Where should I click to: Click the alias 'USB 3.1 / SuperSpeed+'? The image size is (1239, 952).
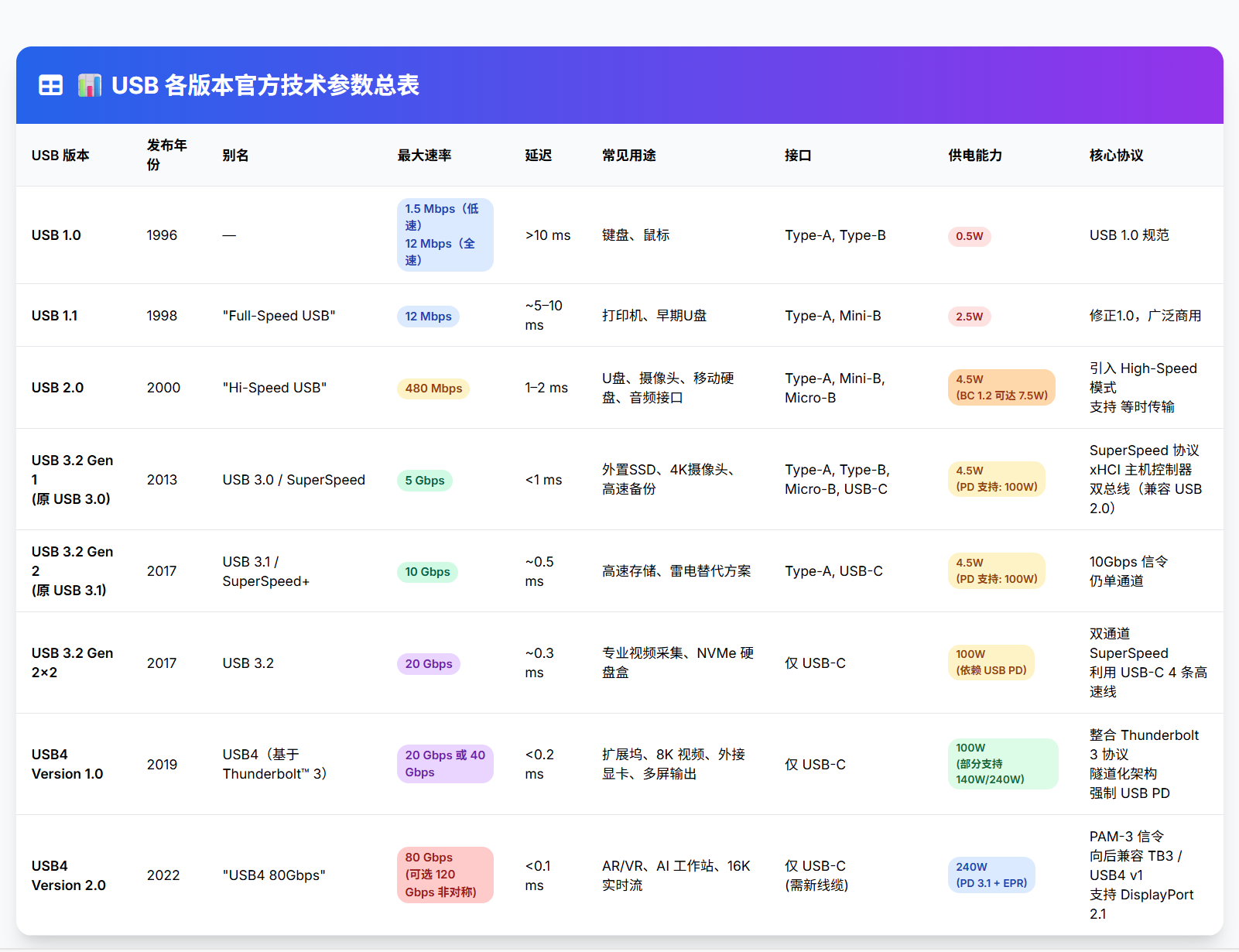point(265,571)
